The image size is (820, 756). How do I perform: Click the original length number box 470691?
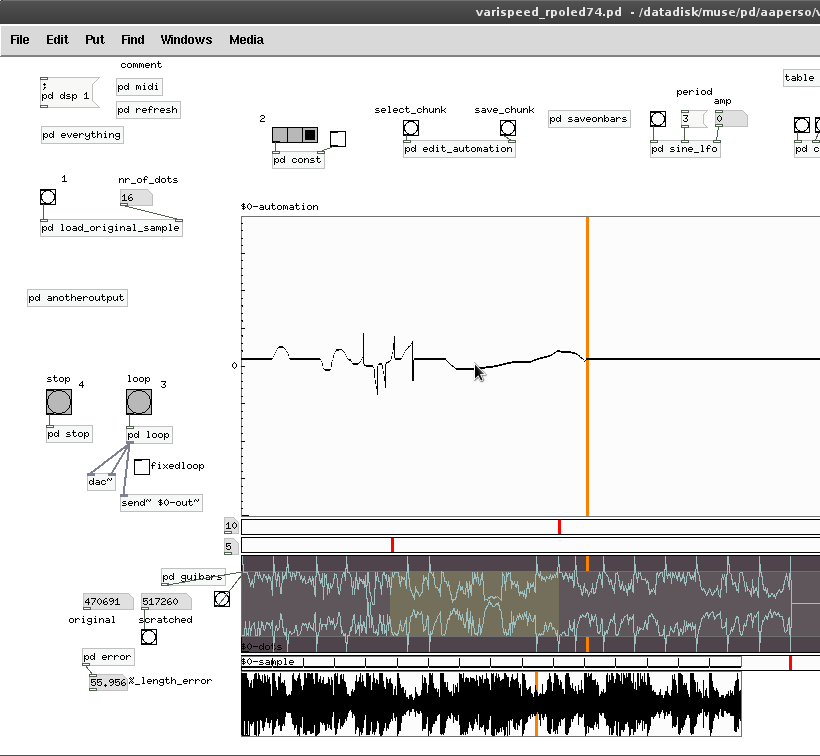click(108, 602)
